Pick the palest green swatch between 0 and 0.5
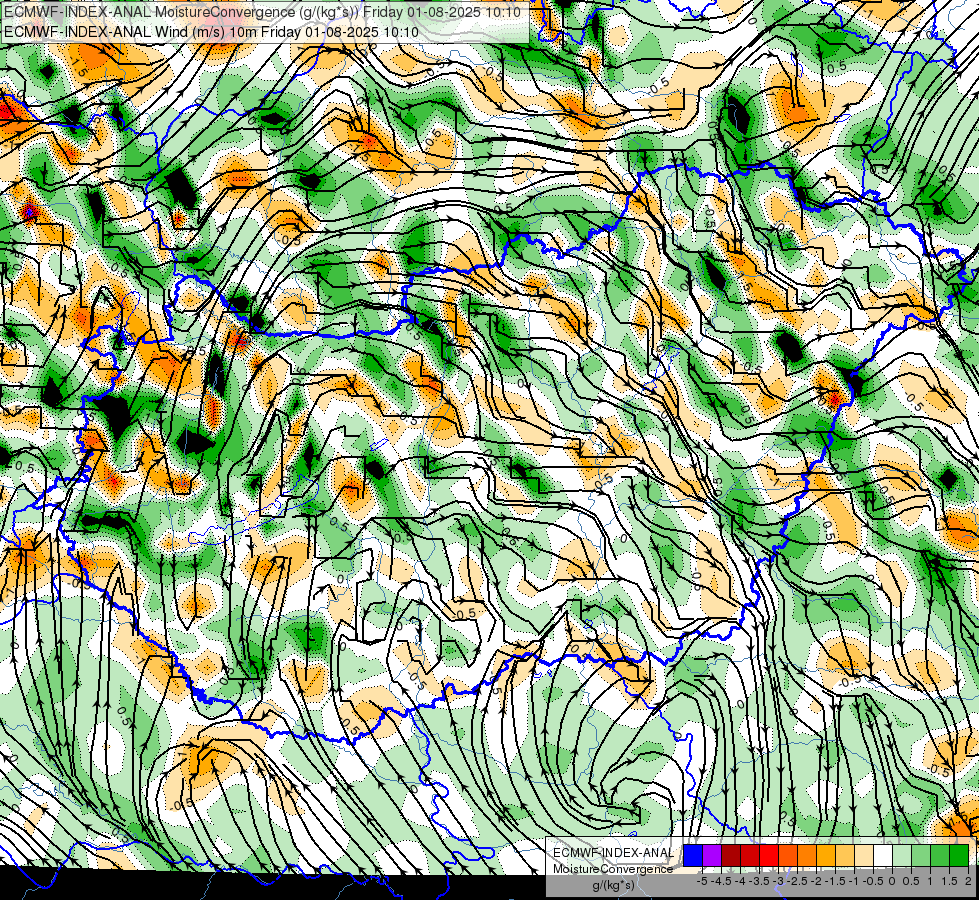The width and height of the screenshot is (979, 900). (x=902, y=855)
